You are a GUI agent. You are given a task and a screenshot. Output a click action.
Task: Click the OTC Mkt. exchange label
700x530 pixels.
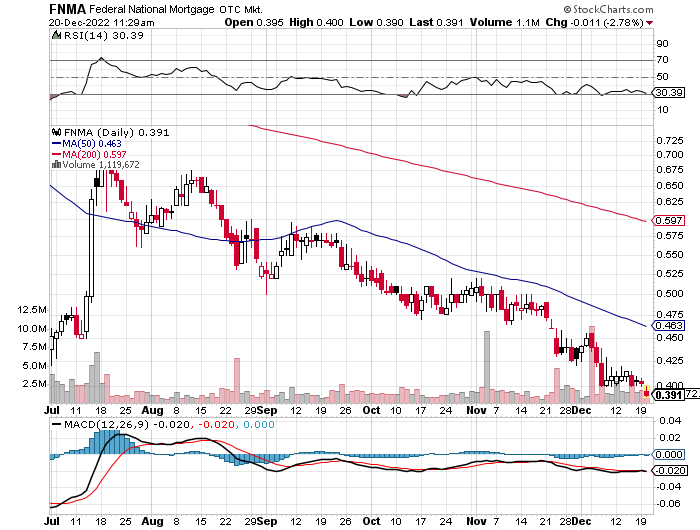coord(241,9)
